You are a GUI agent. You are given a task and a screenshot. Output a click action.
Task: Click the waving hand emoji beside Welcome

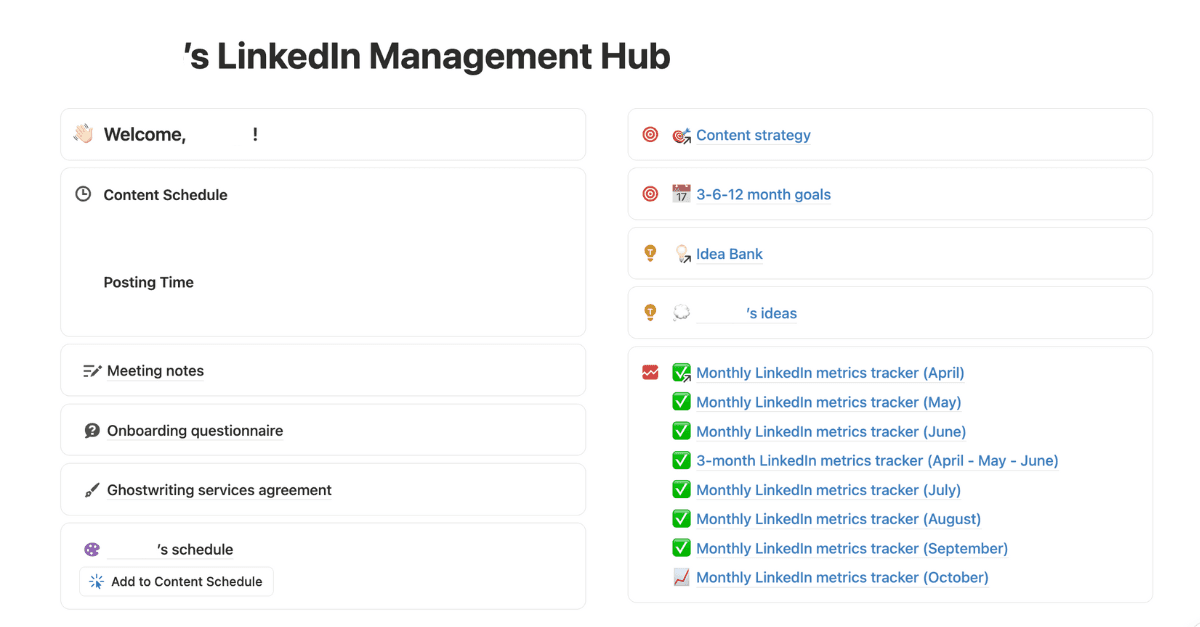pos(83,134)
